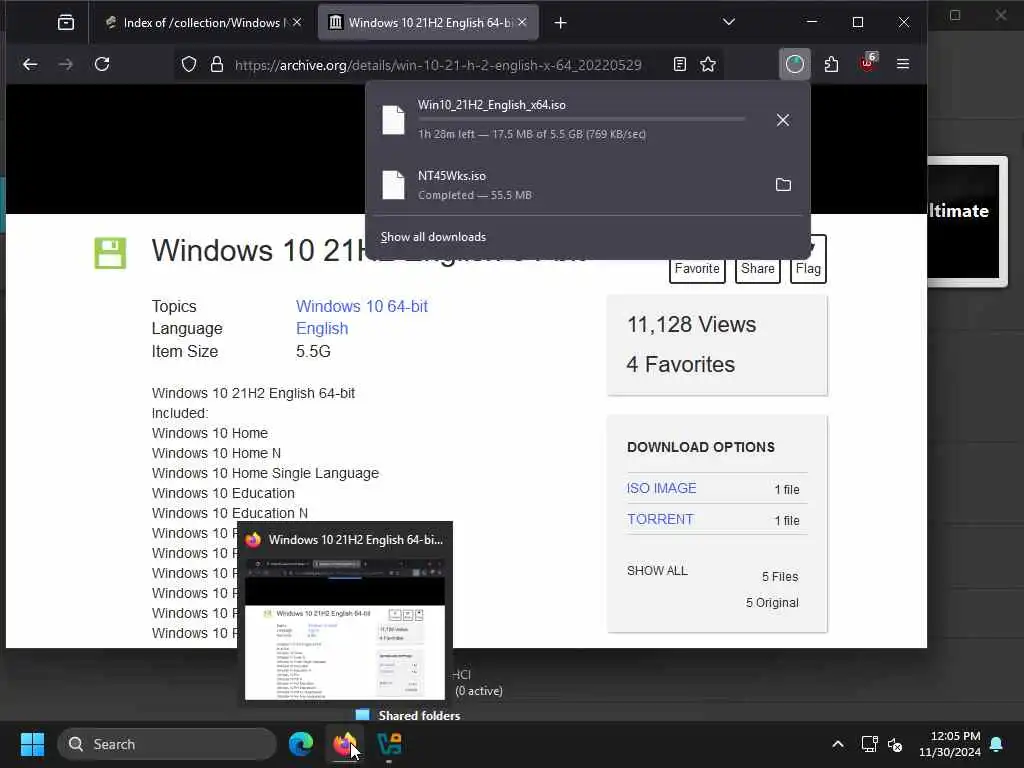Toggle the downloads panel button
The height and width of the screenshot is (768, 1024).
coord(795,64)
